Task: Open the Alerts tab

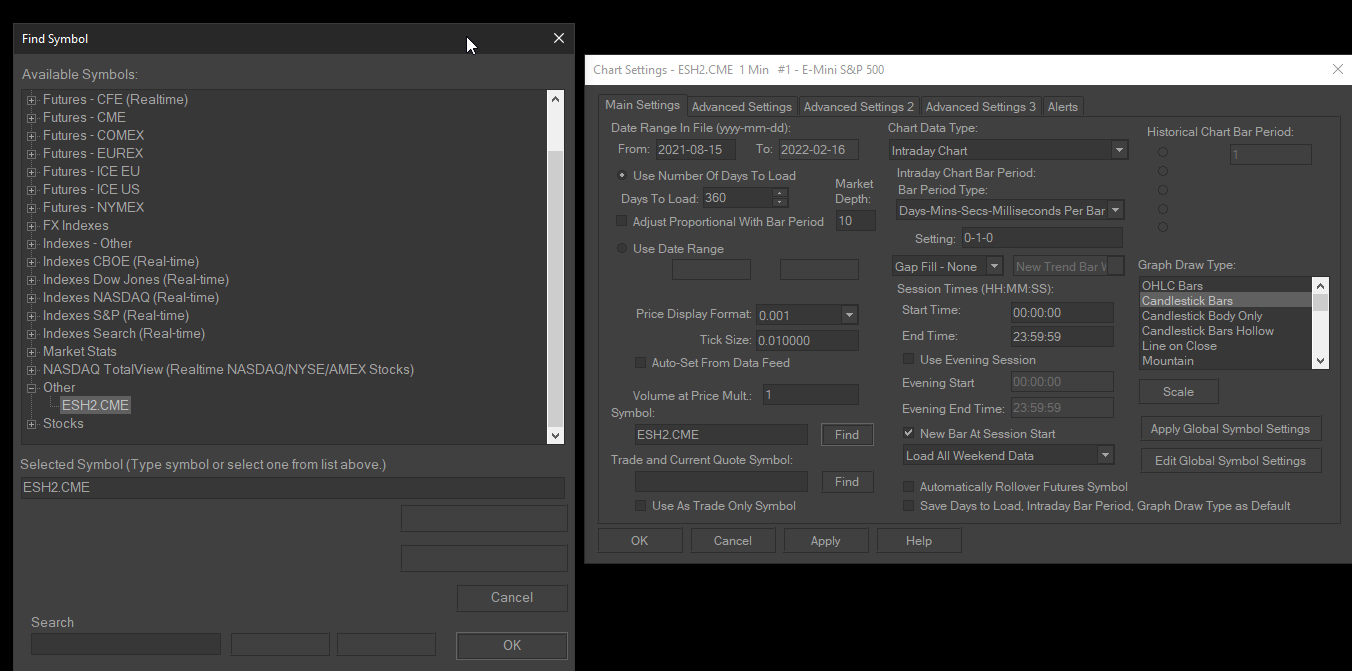Action: tap(1063, 107)
